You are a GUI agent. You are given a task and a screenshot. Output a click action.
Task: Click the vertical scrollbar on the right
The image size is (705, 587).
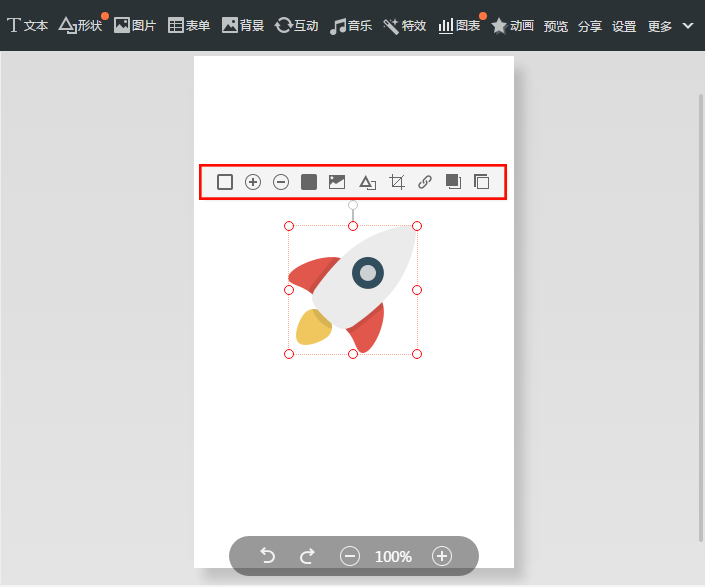pyautogui.click(x=701, y=317)
